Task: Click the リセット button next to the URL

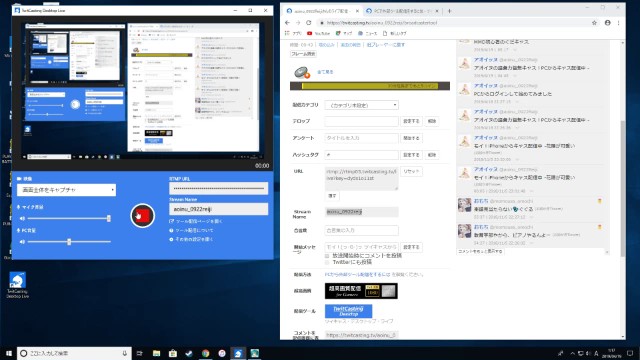Action: [x=411, y=171]
